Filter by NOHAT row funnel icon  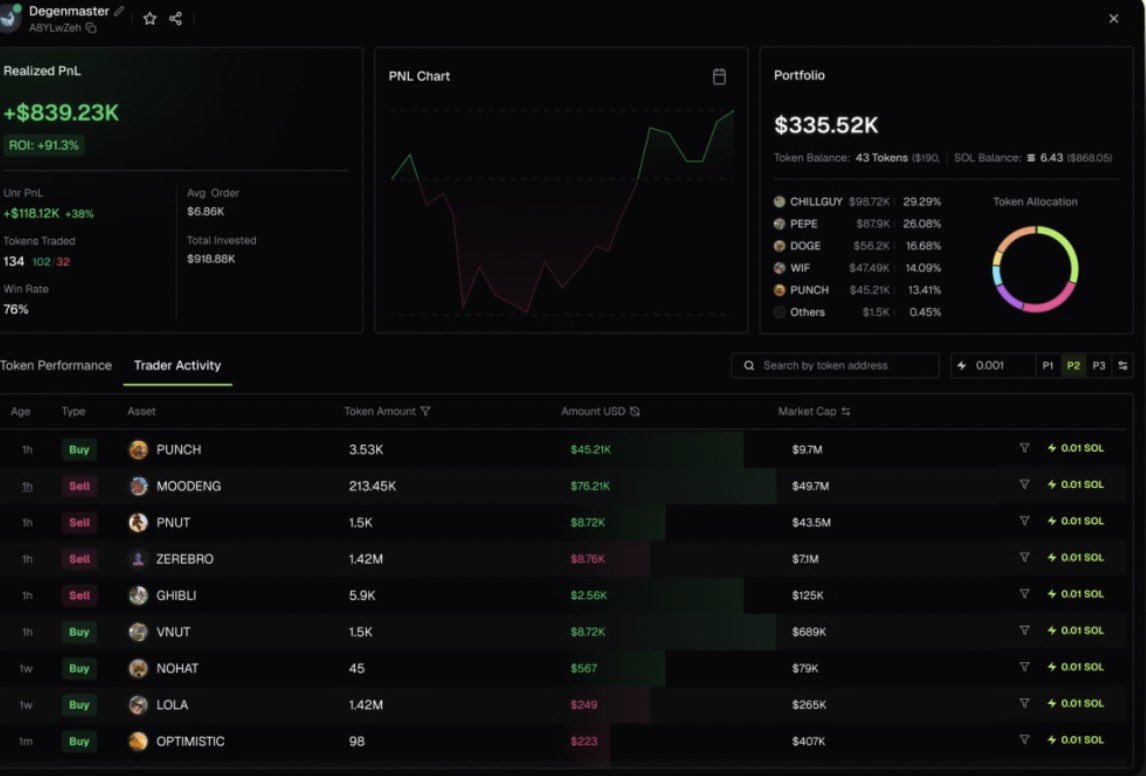click(x=1024, y=666)
